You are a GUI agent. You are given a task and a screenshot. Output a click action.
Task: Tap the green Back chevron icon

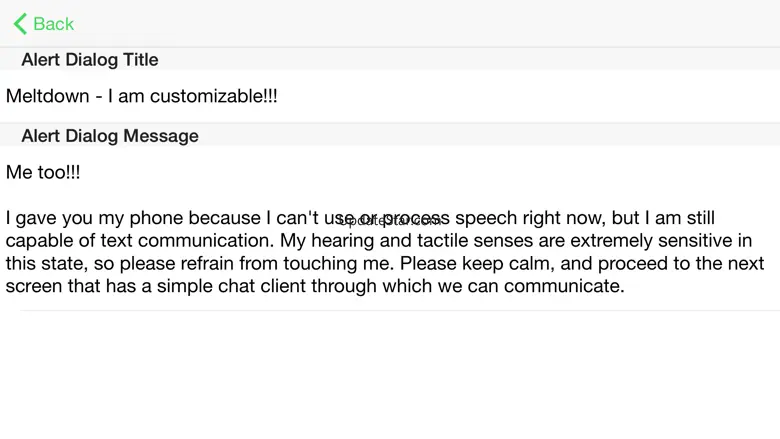20,24
